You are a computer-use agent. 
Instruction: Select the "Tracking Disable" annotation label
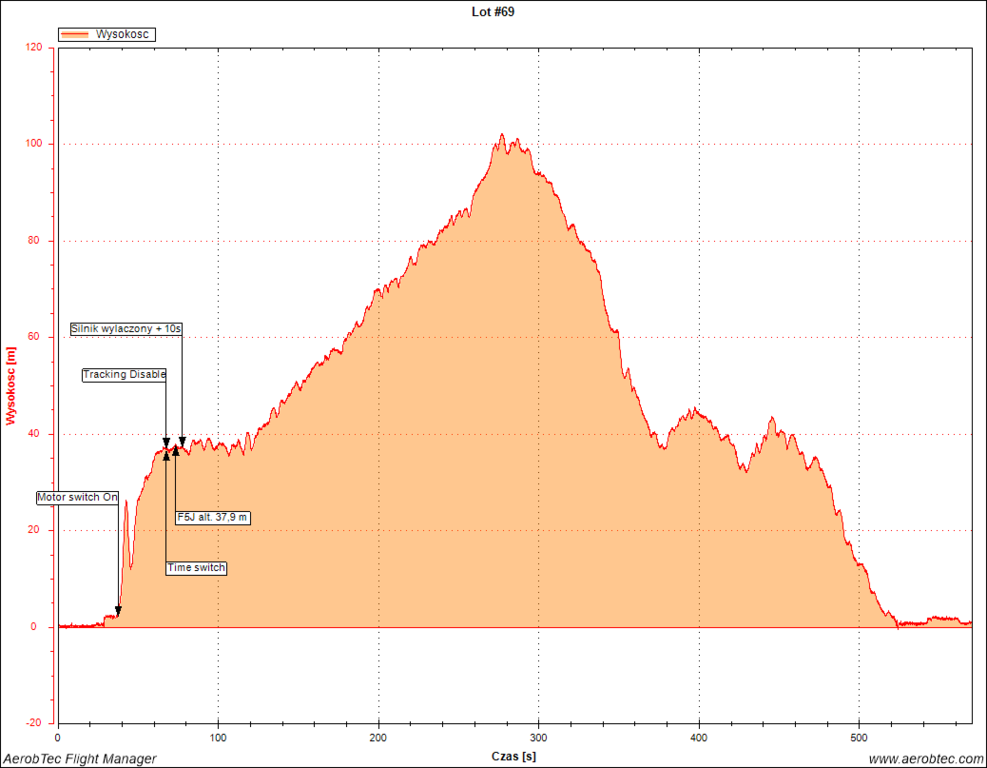click(124, 375)
